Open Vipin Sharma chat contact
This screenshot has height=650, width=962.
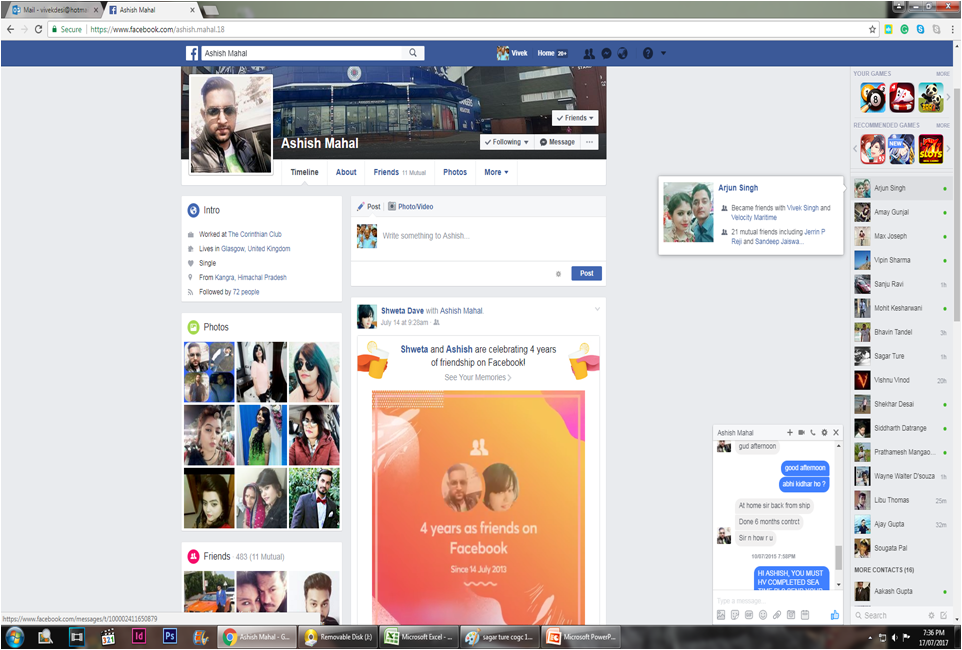pyautogui.click(x=901, y=260)
